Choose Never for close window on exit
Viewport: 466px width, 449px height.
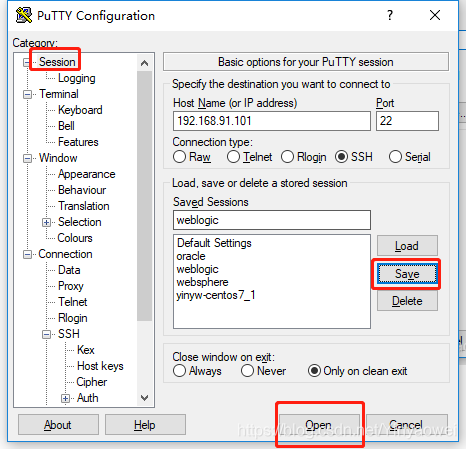247,371
